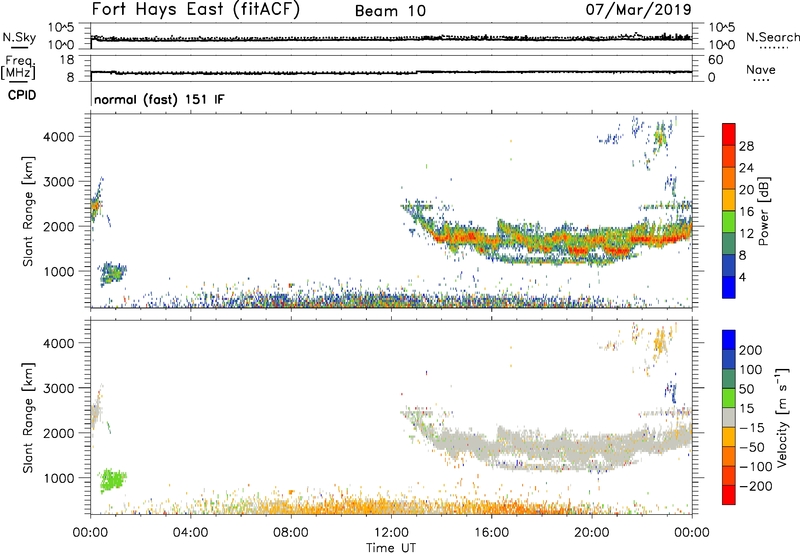
Task: Click the '200' value on the Velocity scale
Action: pyautogui.click(x=750, y=350)
